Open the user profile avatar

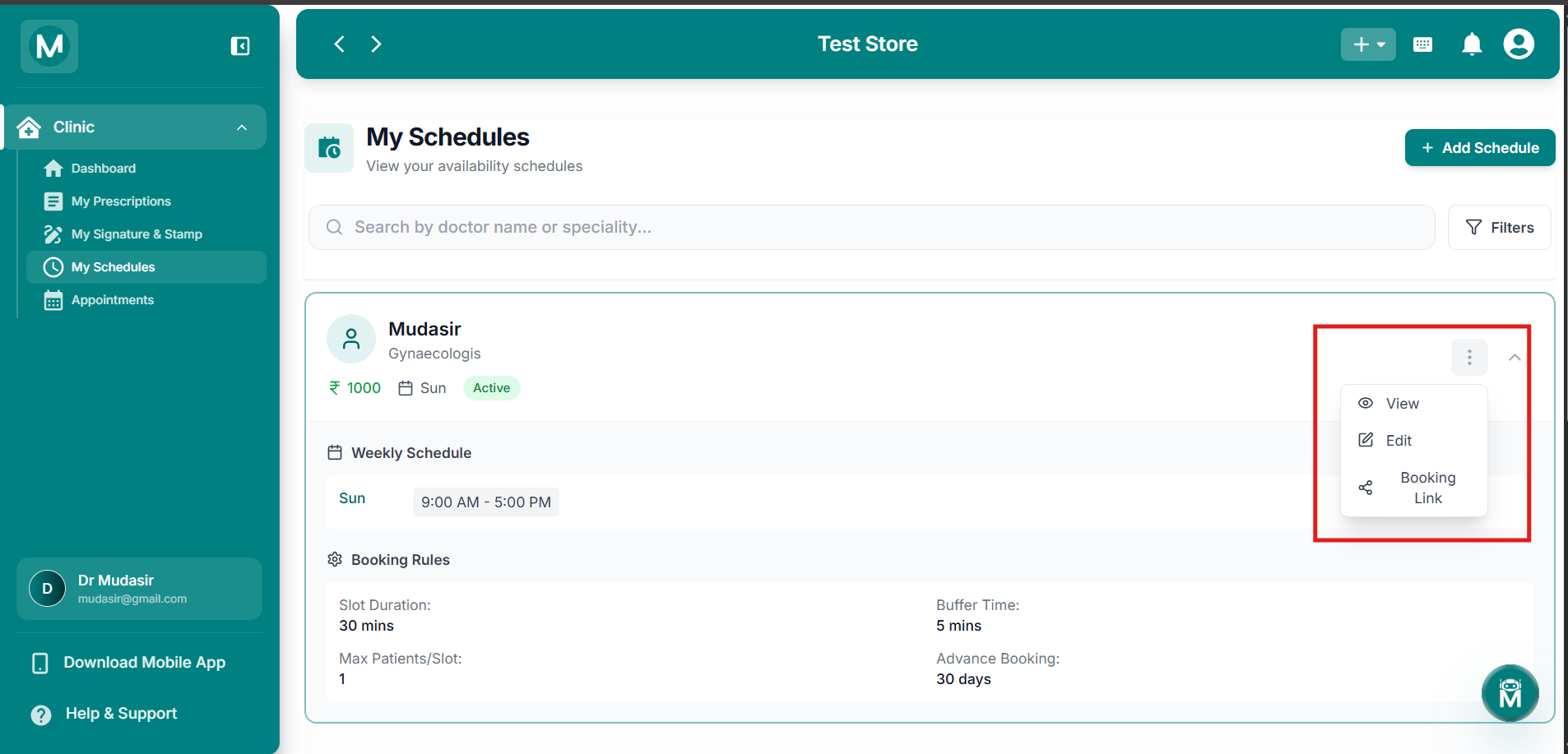1519,44
